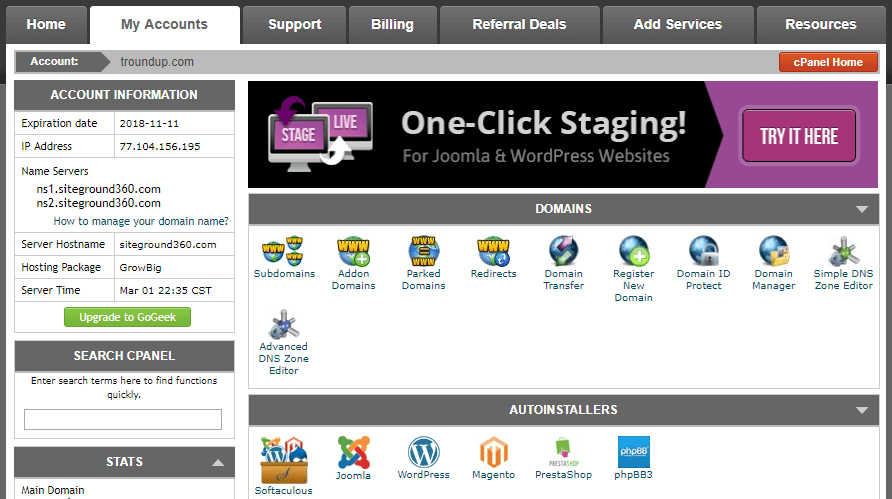Screen dimensions: 892x499
Task: Open the Subdomains icon
Action: [284, 250]
